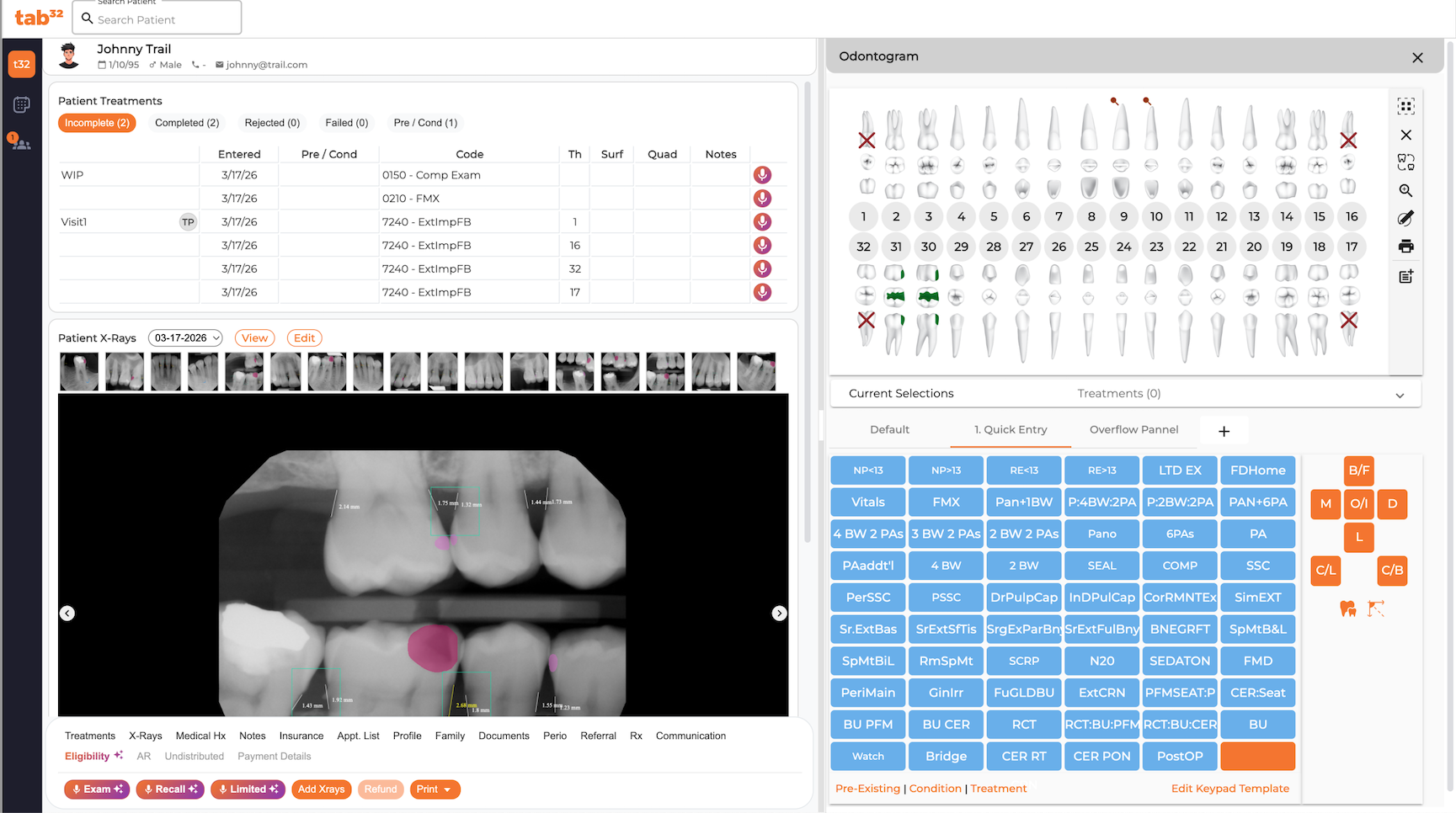The width and height of the screenshot is (1456, 813).
Task: Open the x-ray date dropdown 03-17-2026
Action: tap(185, 337)
